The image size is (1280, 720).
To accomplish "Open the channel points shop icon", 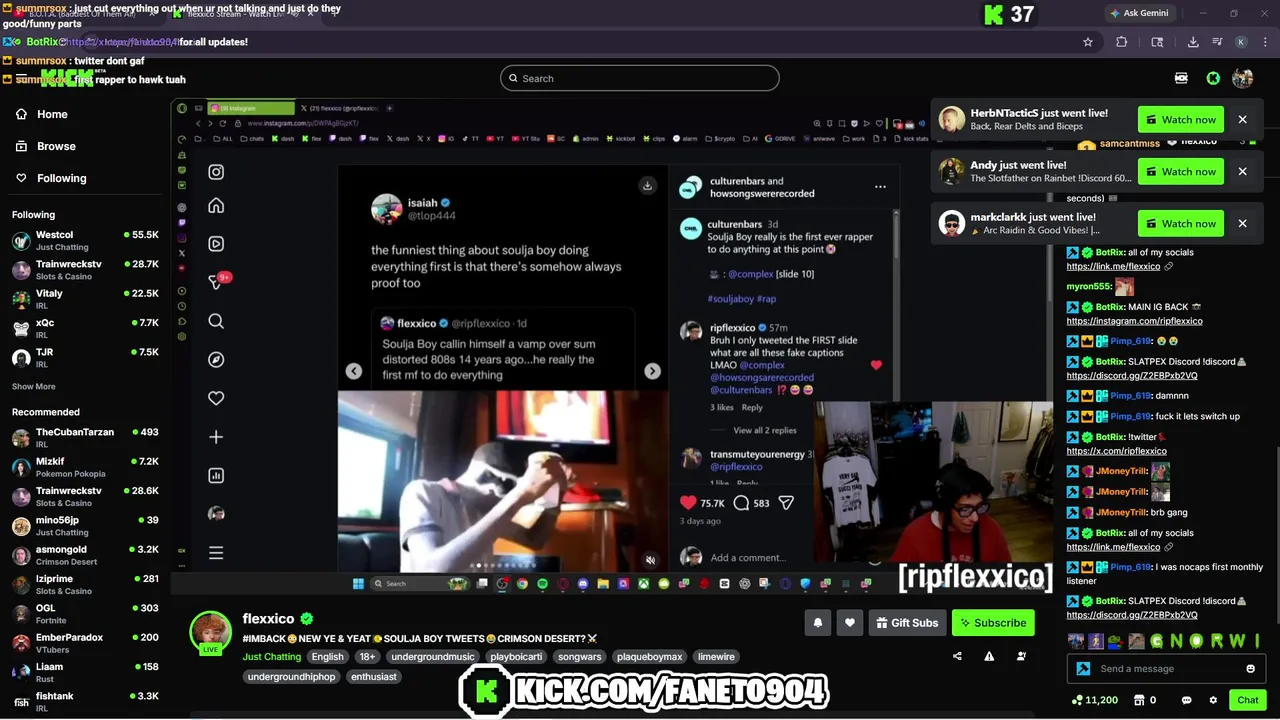I will [x=1137, y=700].
